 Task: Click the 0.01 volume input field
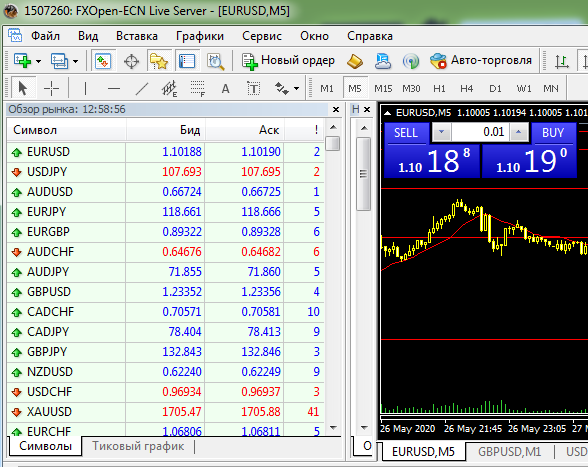pos(480,132)
